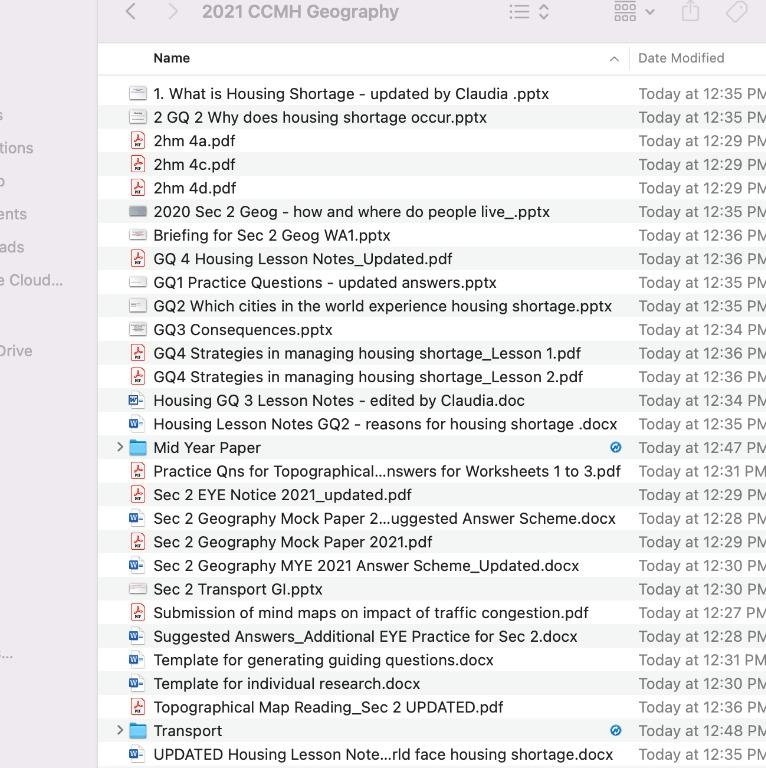Image resolution: width=766 pixels, height=768 pixels.
Task: Click the PDF icon for 2hm 4a.pdf
Action: point(138,141)
